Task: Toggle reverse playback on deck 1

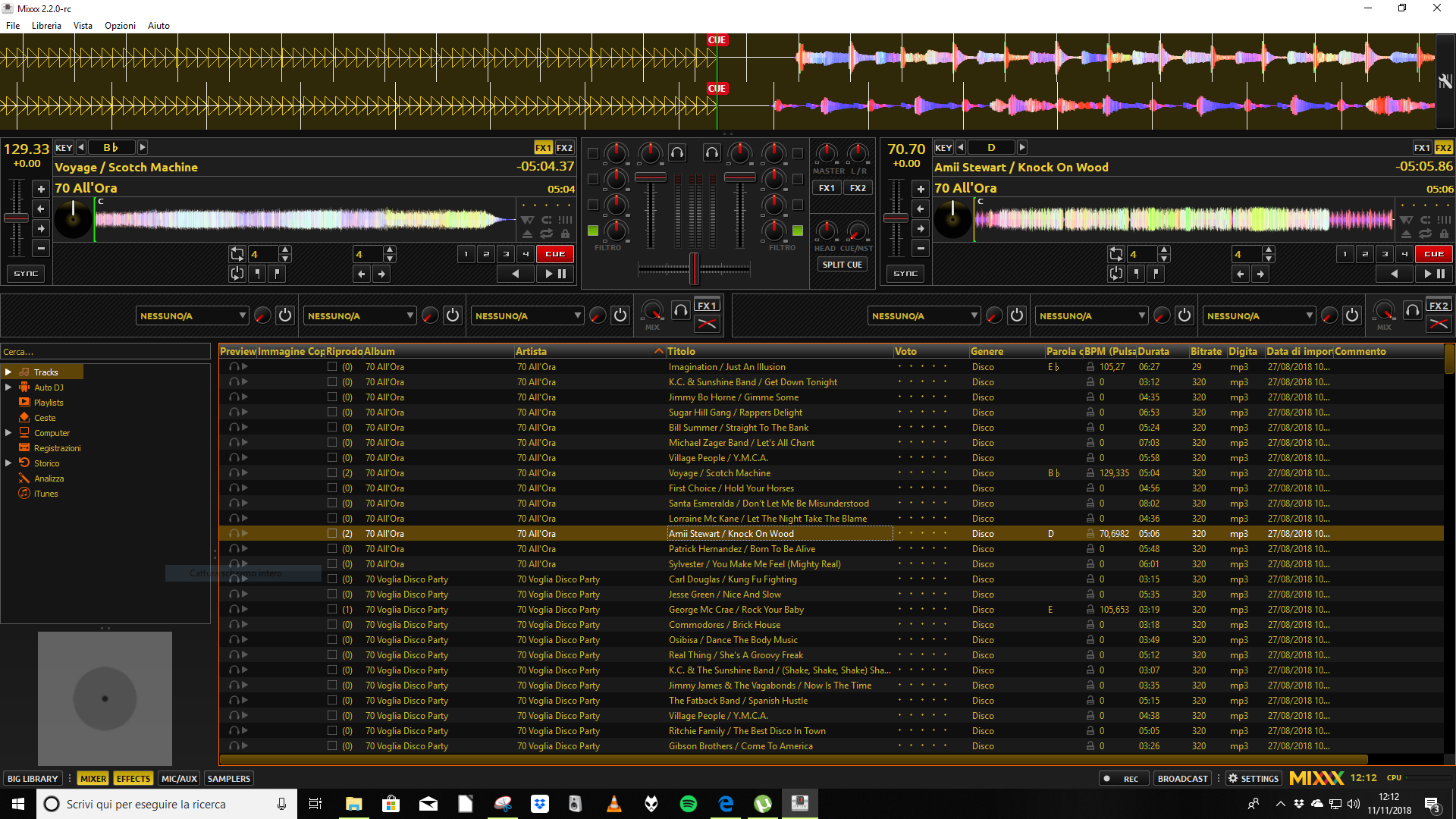Action: [x=516, y=274]
